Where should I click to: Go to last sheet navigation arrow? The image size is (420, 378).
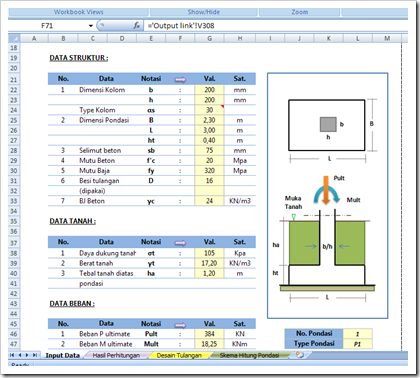(34, 355)
